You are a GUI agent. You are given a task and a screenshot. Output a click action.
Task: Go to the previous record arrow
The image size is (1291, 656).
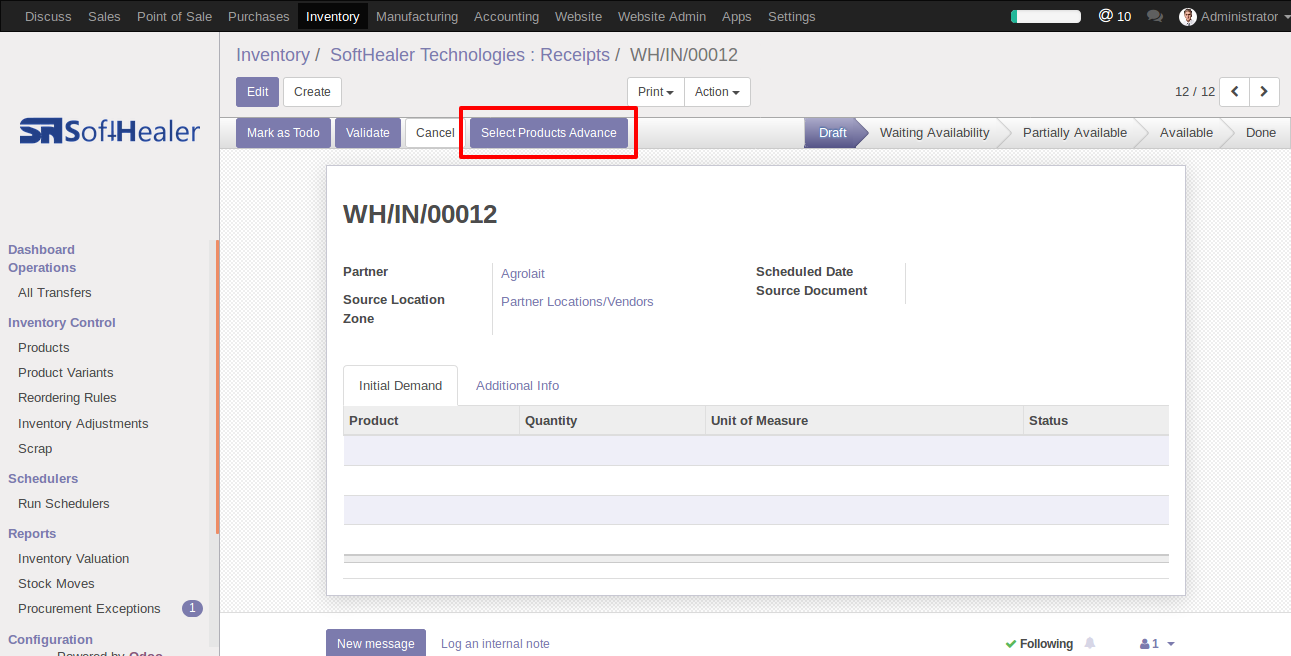[1235, 92]
